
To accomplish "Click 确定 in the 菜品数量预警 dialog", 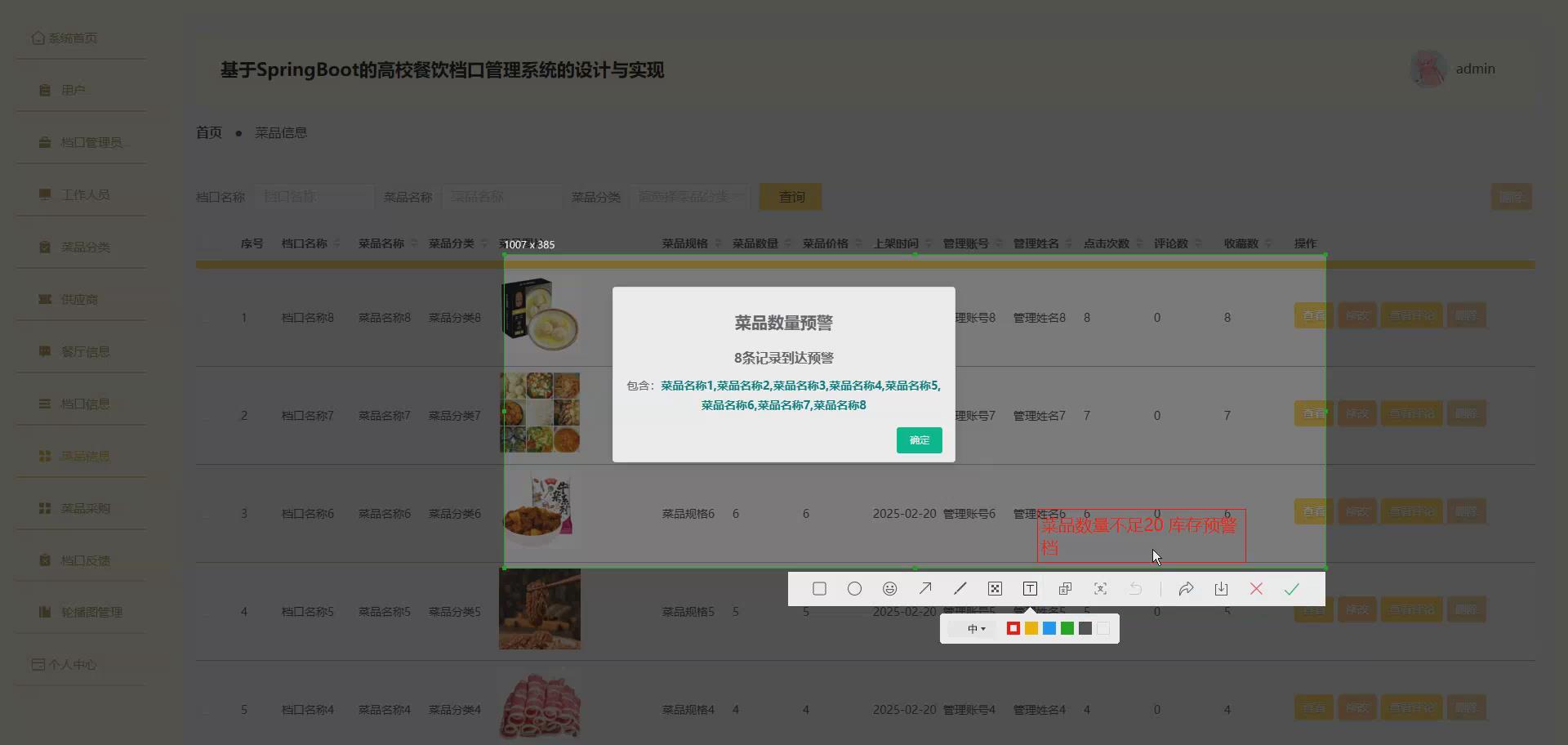I will [x=919, y=440].
